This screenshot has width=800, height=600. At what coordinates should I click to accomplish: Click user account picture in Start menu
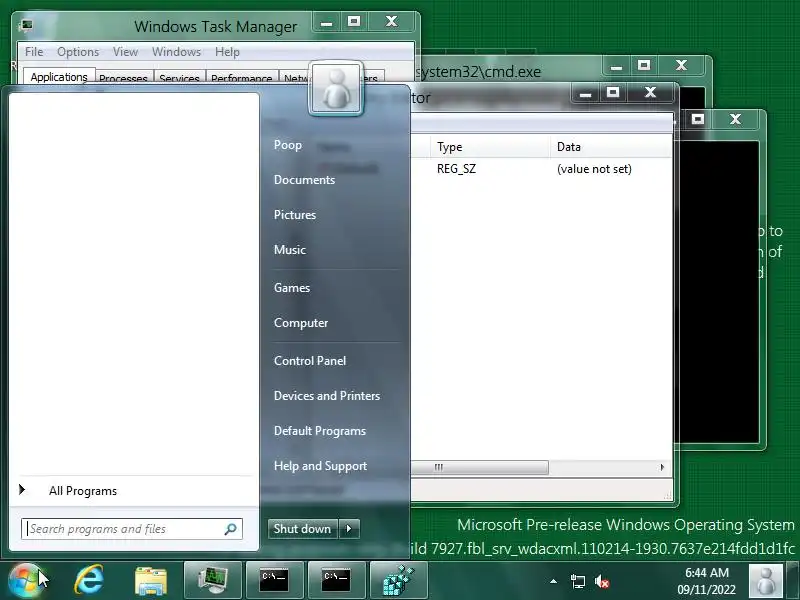336,88
